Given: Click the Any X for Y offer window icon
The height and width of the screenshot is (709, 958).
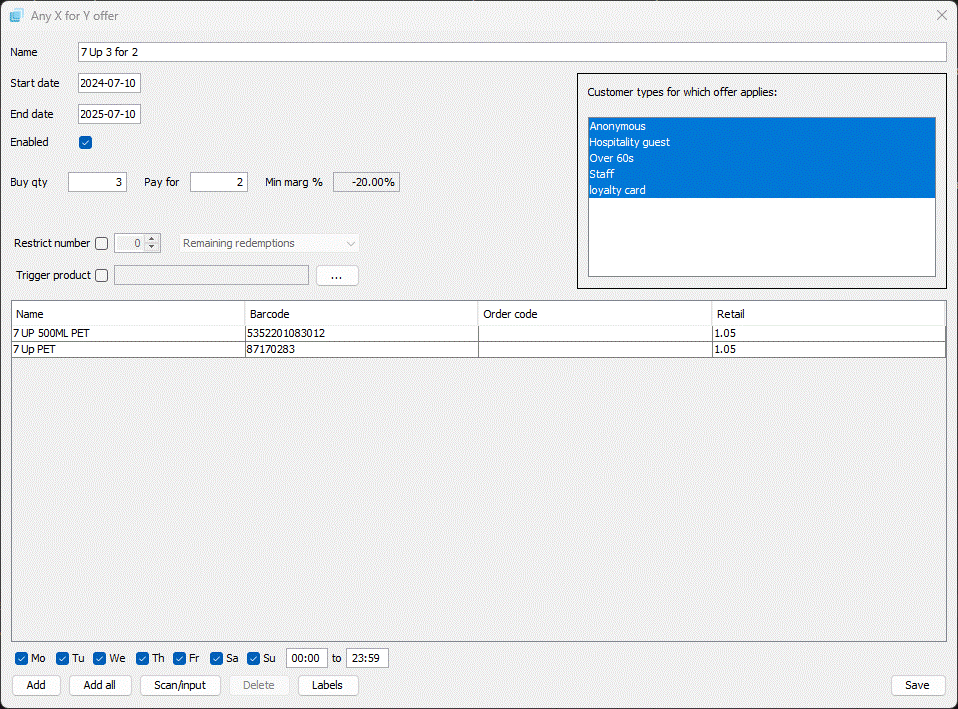Looking at the screenshot, I should click(x=16, y=16).
